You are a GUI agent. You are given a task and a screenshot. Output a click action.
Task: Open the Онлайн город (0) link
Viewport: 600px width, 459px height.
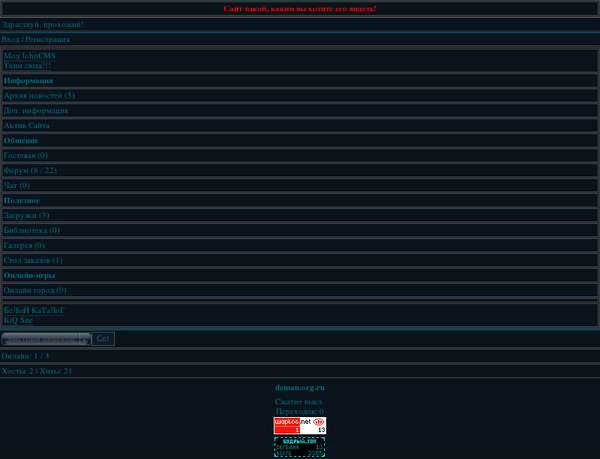pyautogui.click(x=35, y=290)
